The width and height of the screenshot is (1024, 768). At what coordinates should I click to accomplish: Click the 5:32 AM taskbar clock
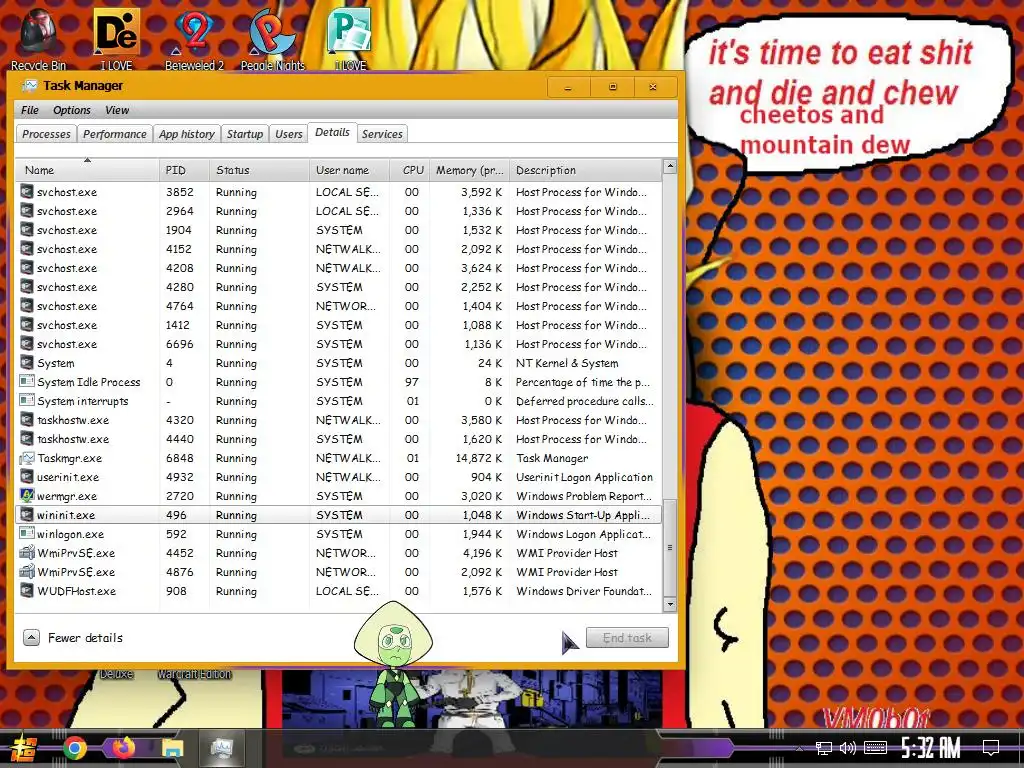(930, 748)
